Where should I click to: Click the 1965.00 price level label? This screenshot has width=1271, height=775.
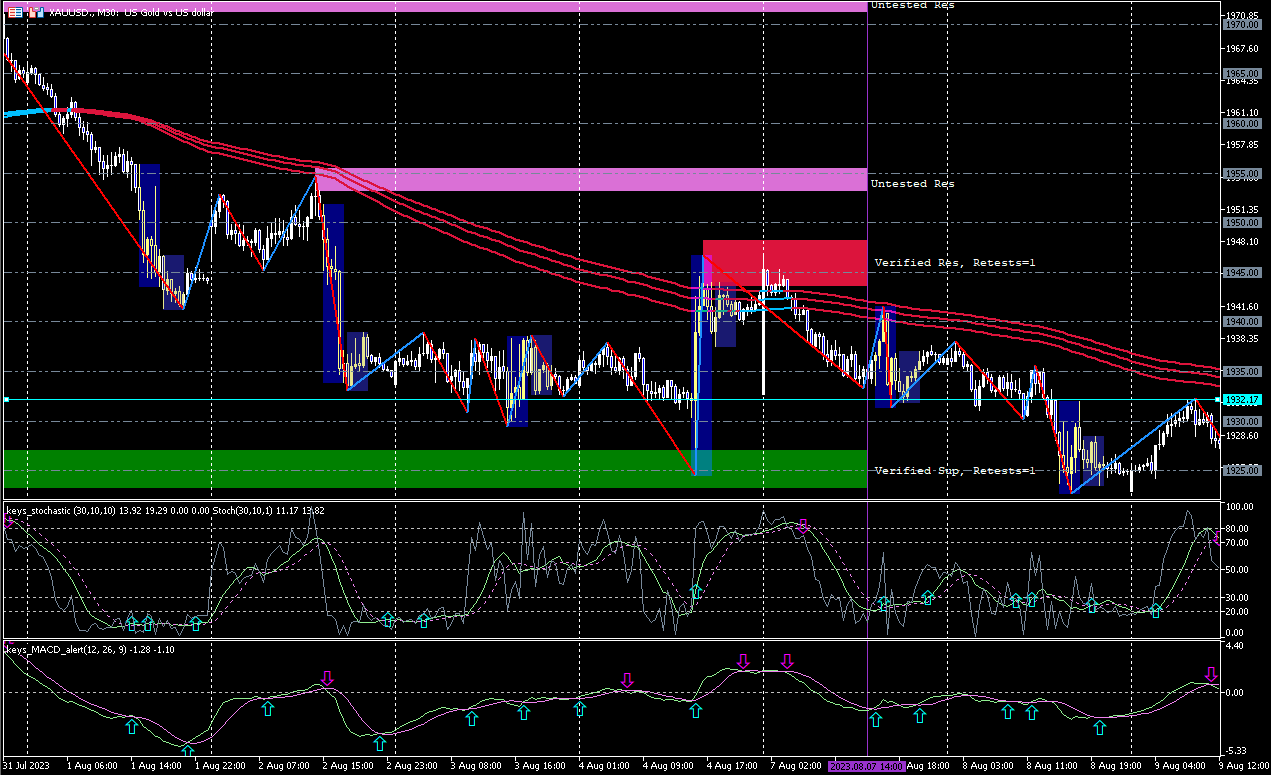(1241, 74)
